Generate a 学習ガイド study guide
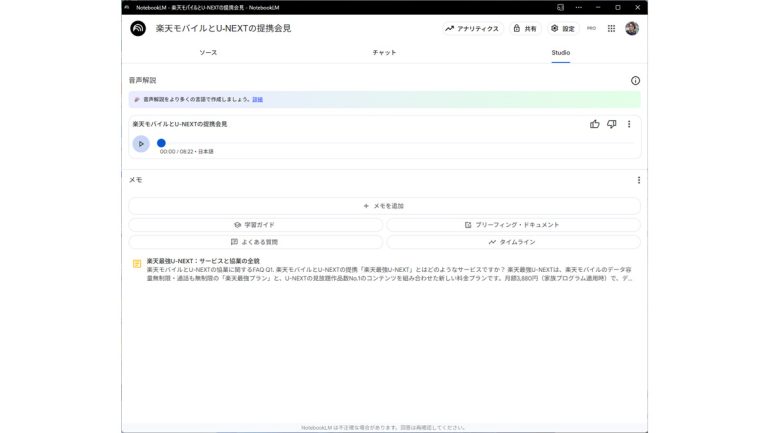The image size is (770, 433). tap(256, 225)
